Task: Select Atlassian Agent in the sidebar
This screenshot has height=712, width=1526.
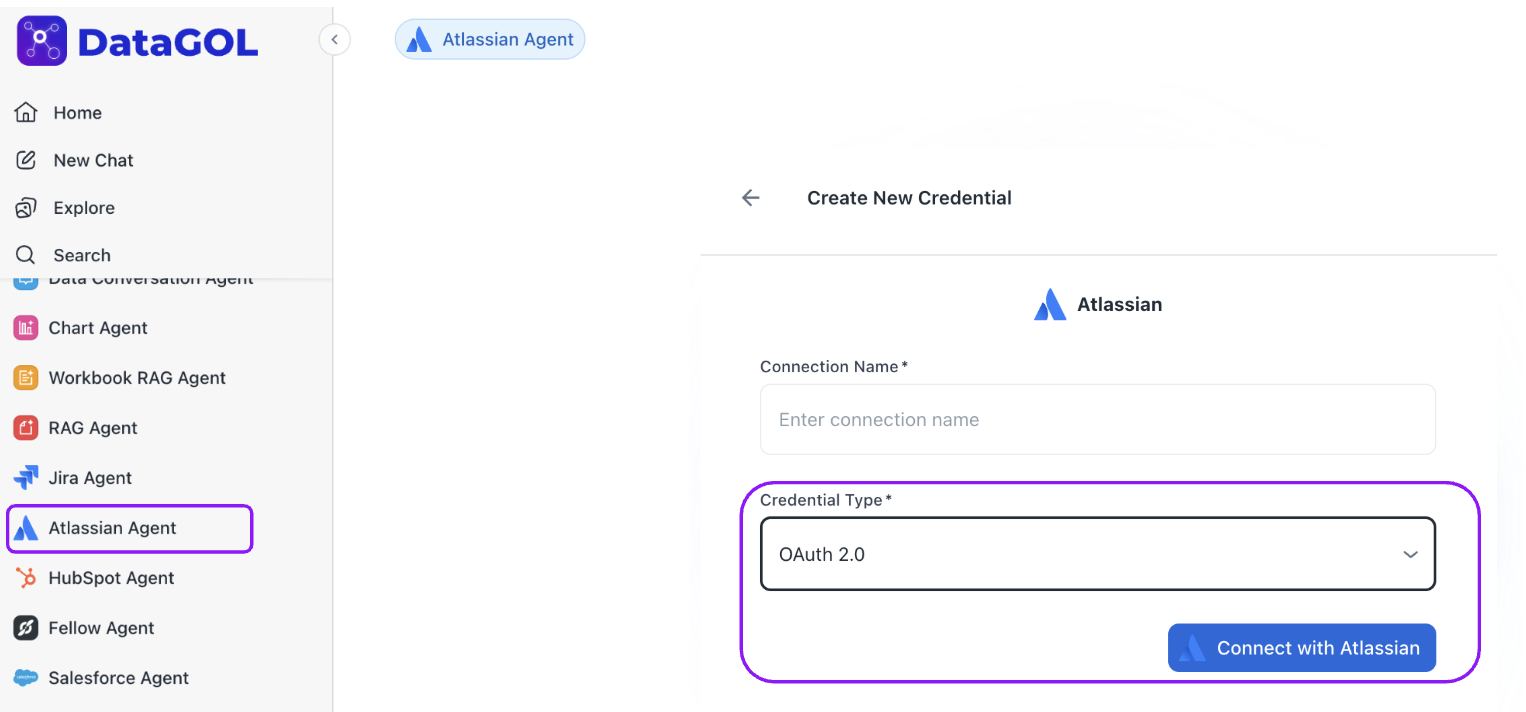Action: pos(112,528)
